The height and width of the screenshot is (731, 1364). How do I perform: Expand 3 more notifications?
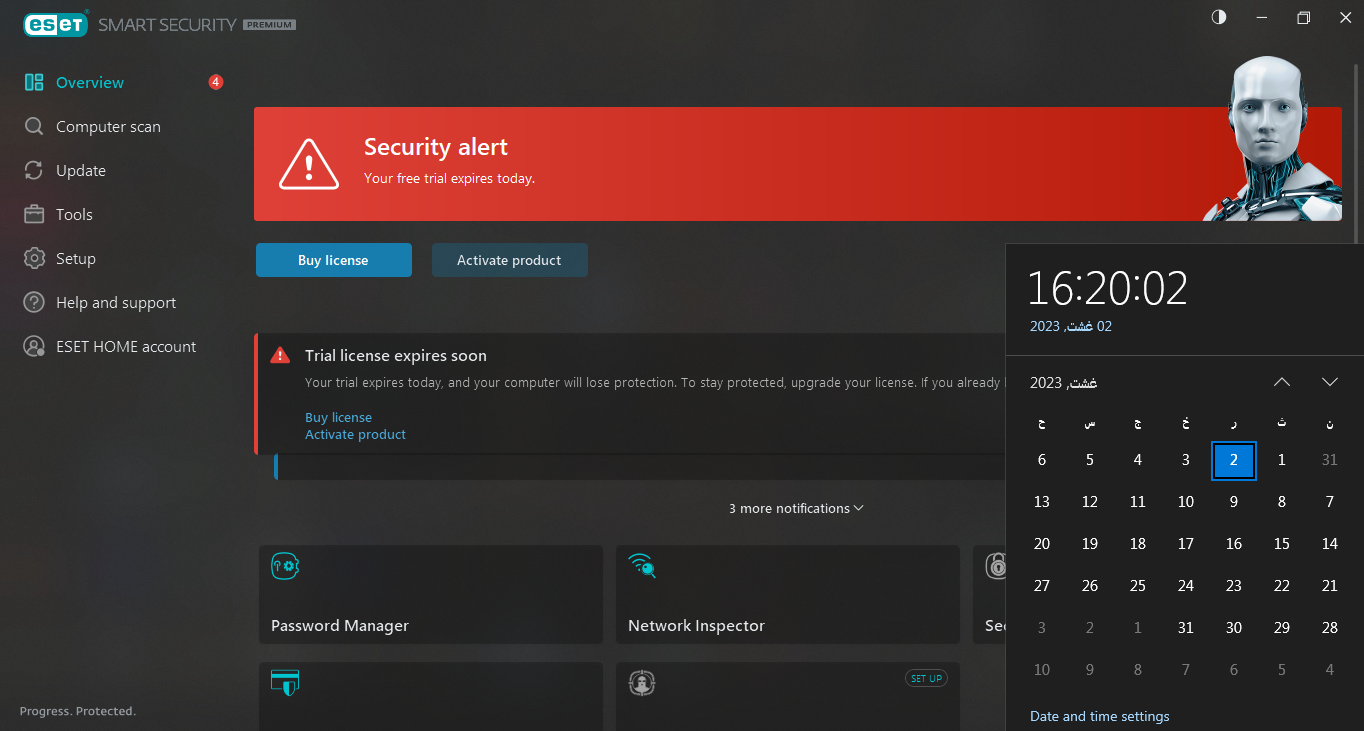coord(796,508)
